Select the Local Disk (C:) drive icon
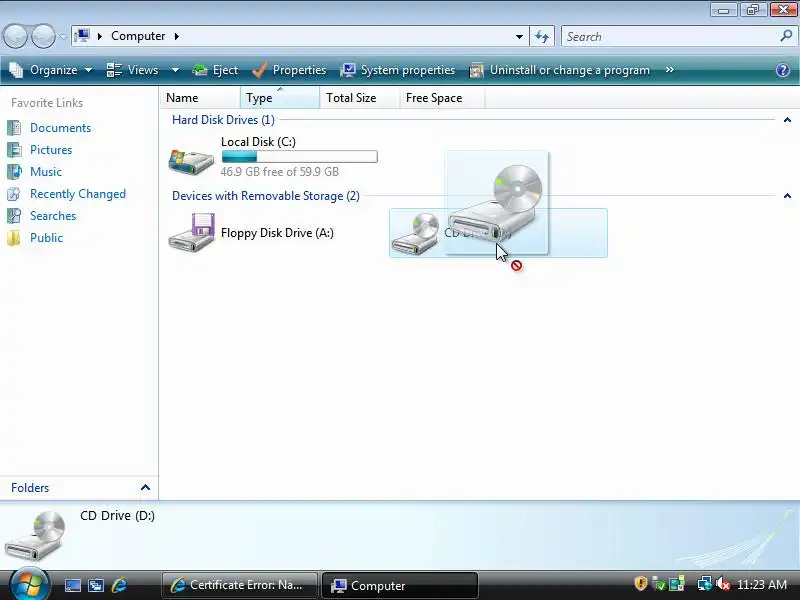This screenshot has height=600, width=800. (x=191, y=161)
